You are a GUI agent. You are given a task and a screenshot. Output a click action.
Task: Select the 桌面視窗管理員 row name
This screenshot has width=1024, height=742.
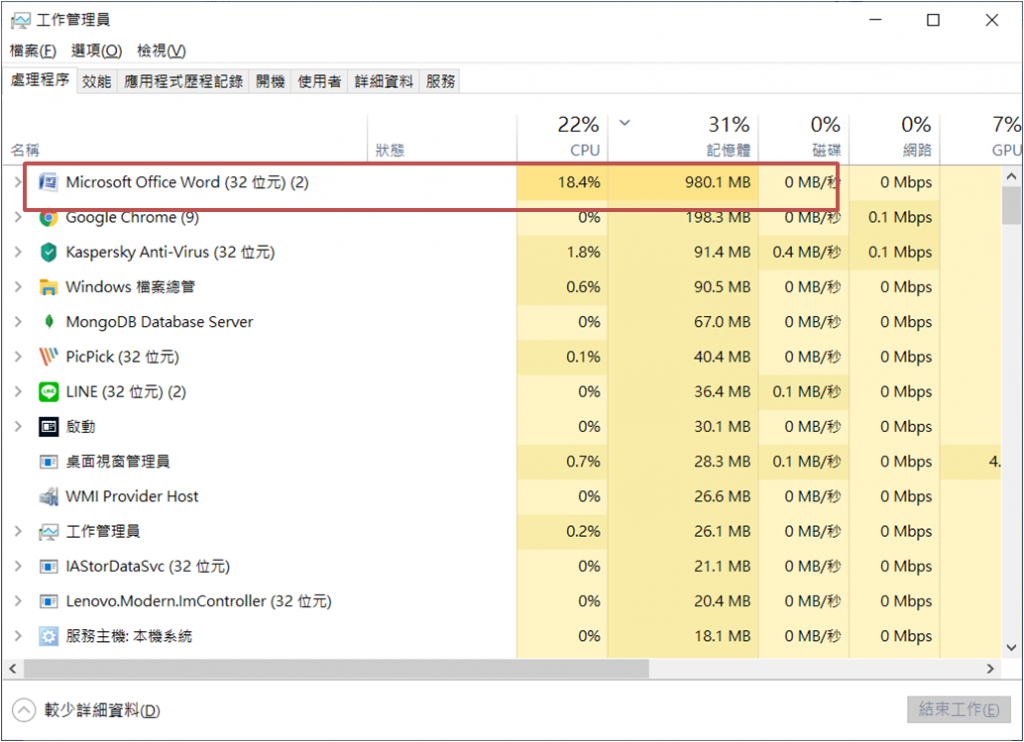118,462
